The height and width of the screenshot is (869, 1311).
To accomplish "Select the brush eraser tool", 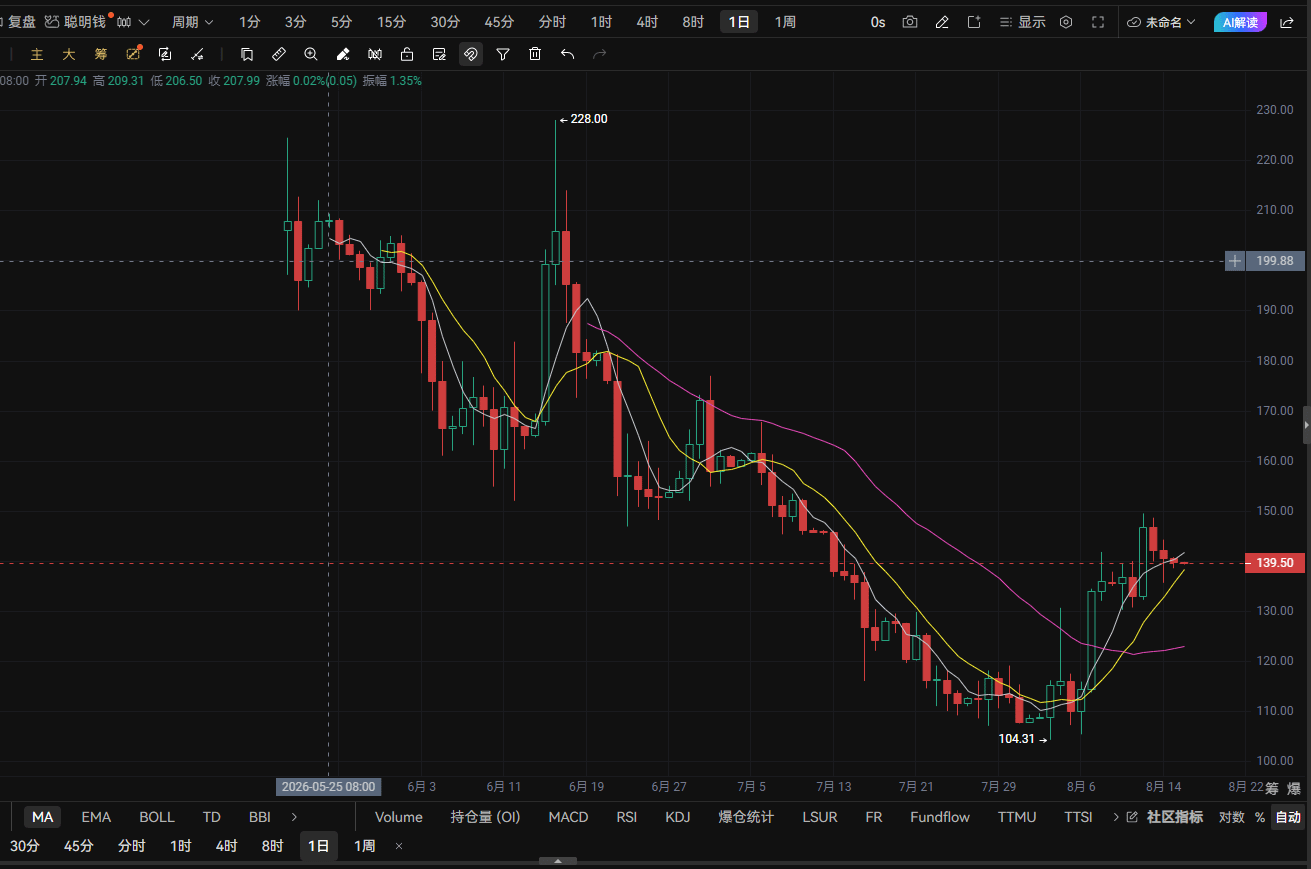I will (x=343, y=54).
